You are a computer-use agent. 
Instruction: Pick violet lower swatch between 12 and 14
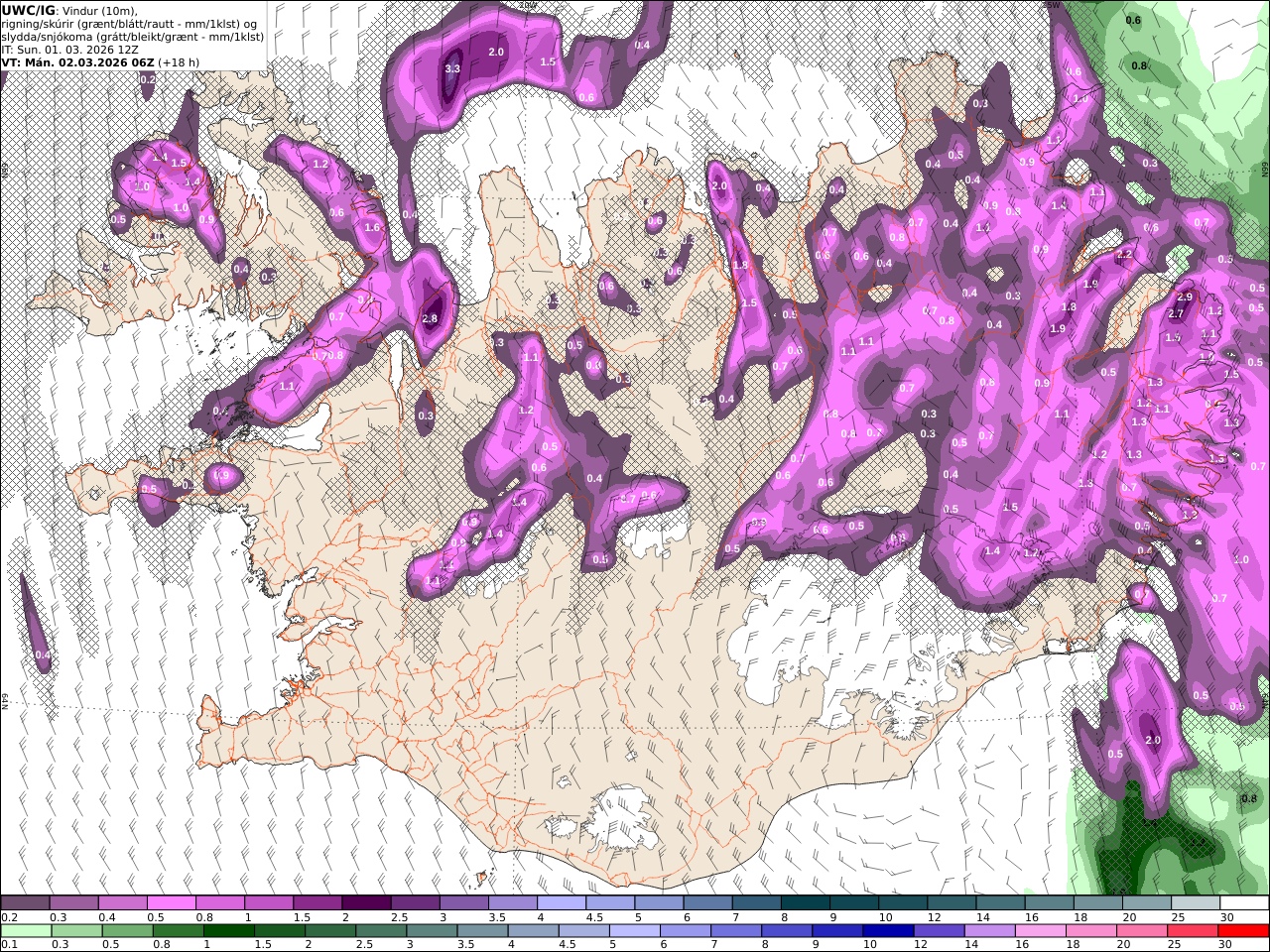click(939, 930)
